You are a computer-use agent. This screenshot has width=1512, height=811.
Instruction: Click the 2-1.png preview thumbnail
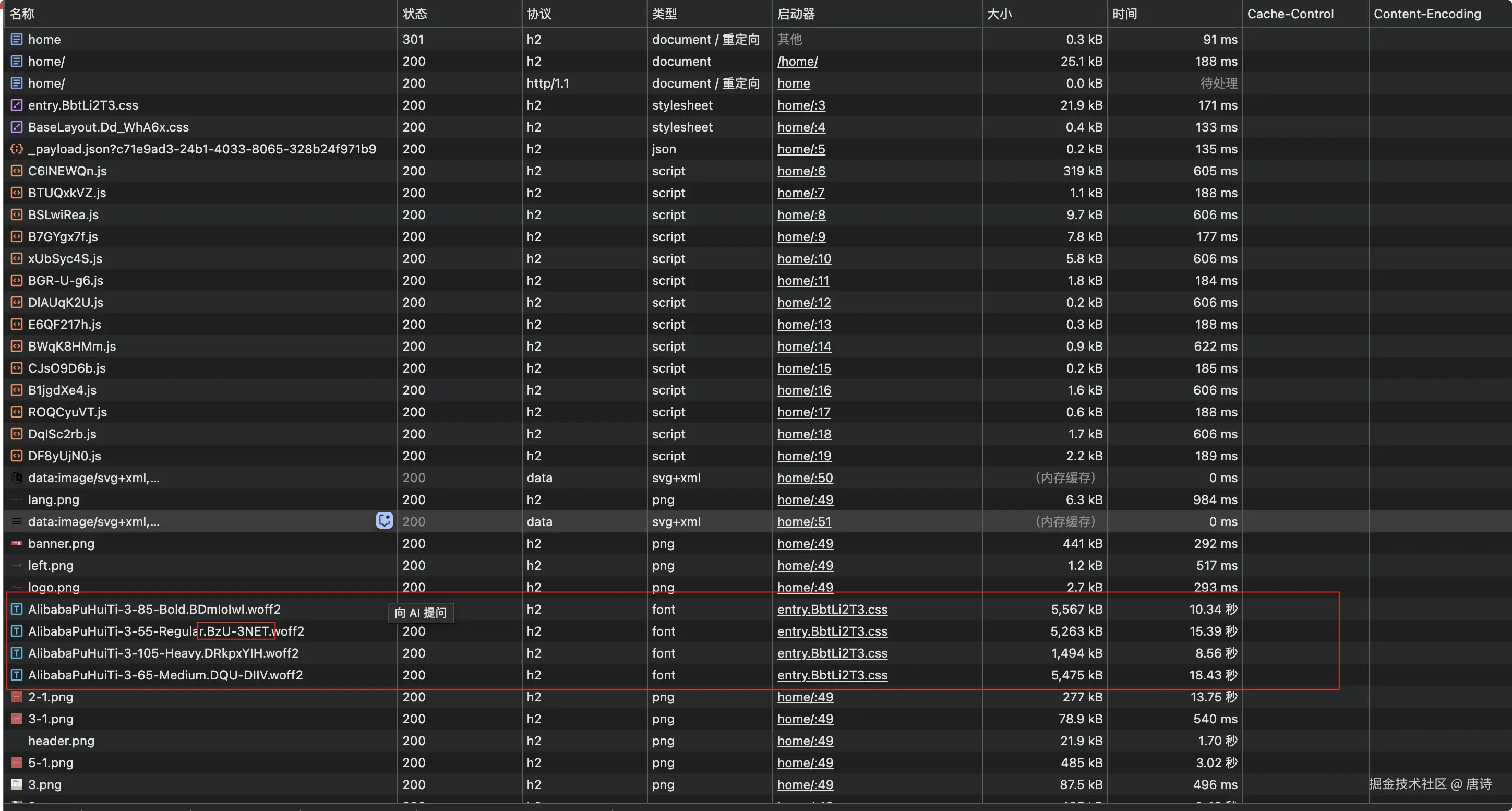(x=17, y=697)
